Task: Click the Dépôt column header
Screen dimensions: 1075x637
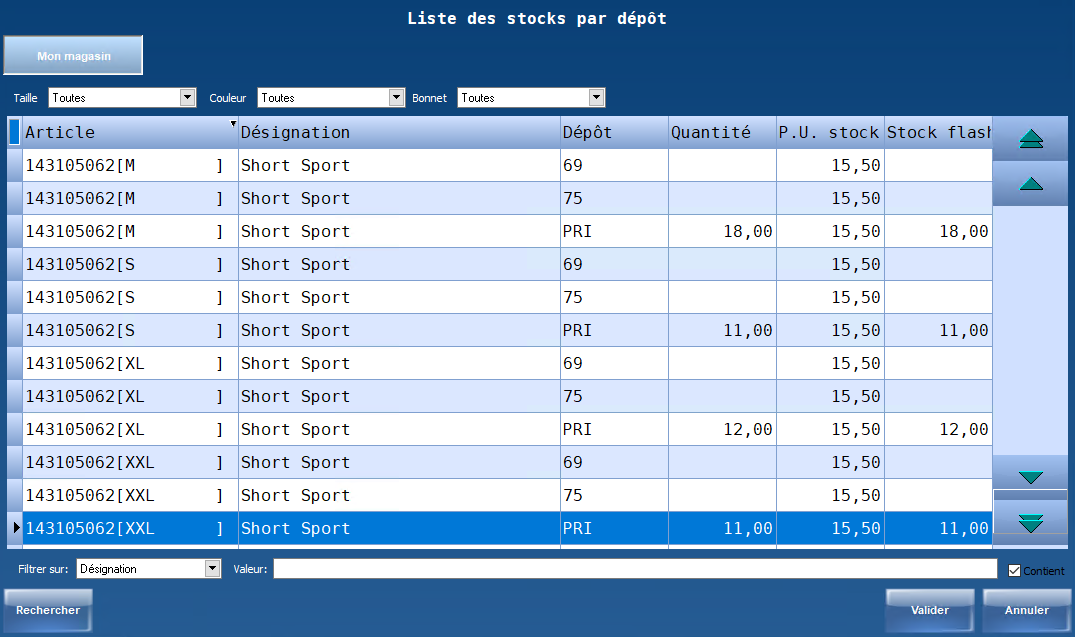Action: [x=613, y=132]
